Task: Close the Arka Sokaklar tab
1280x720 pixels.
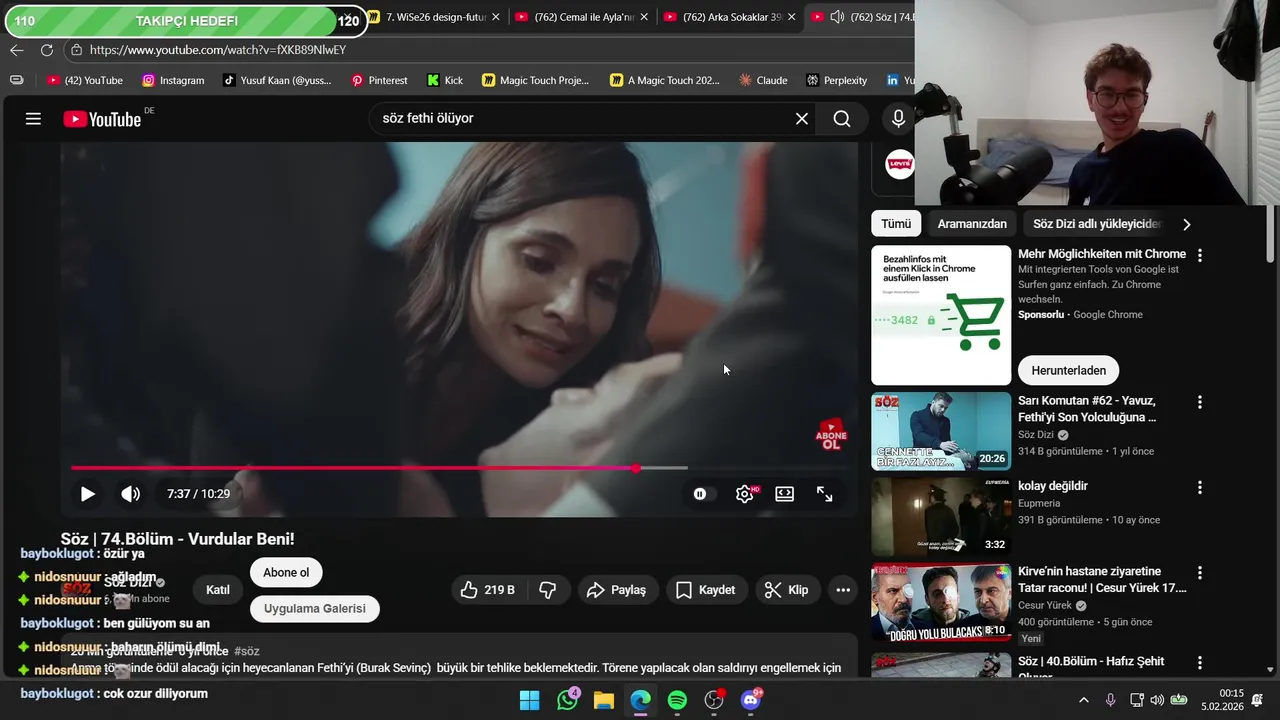Action: [x=791, y=17]
